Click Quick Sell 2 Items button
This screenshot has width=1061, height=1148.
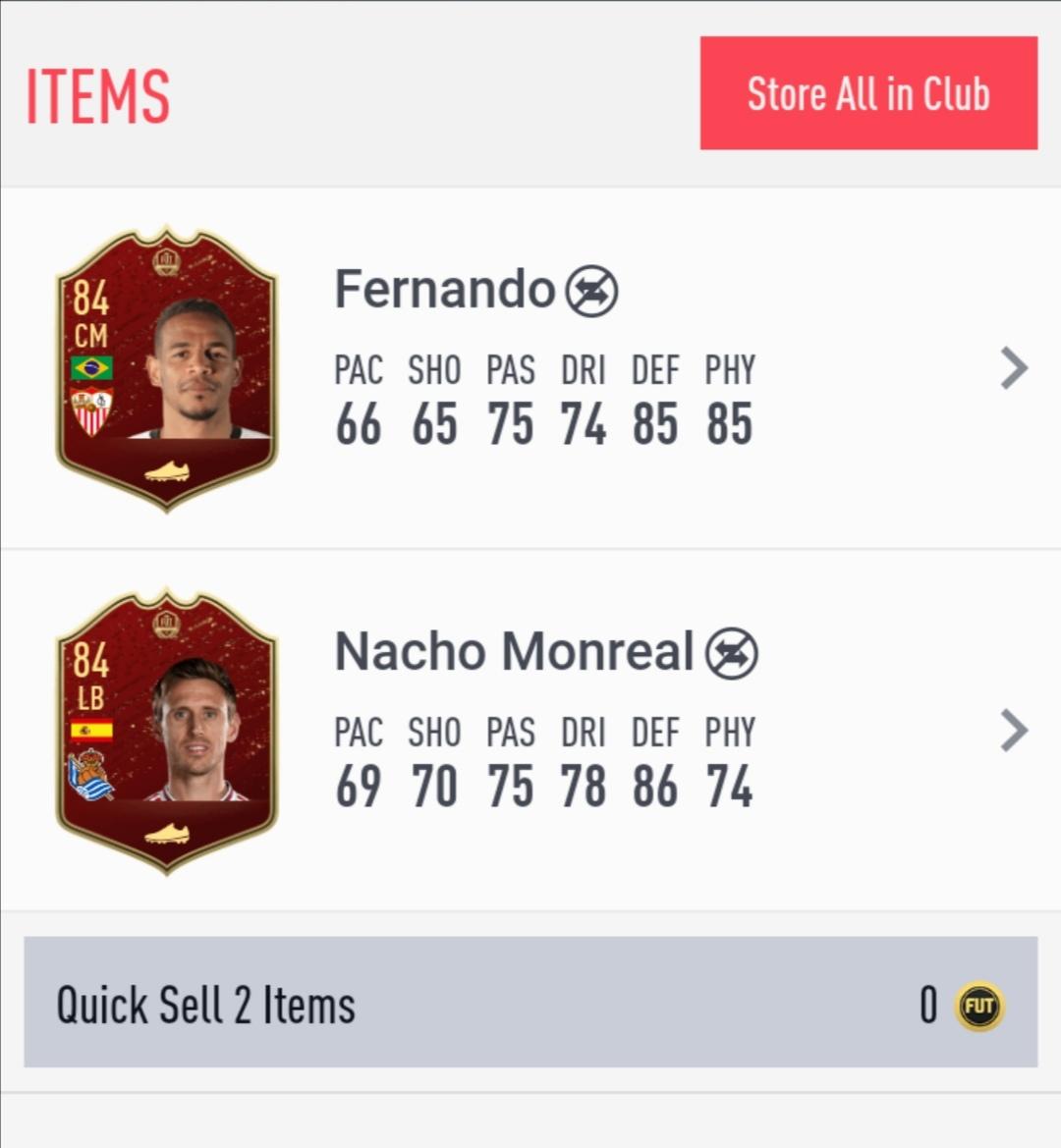pyautogui.click(x=530, y=1002)
